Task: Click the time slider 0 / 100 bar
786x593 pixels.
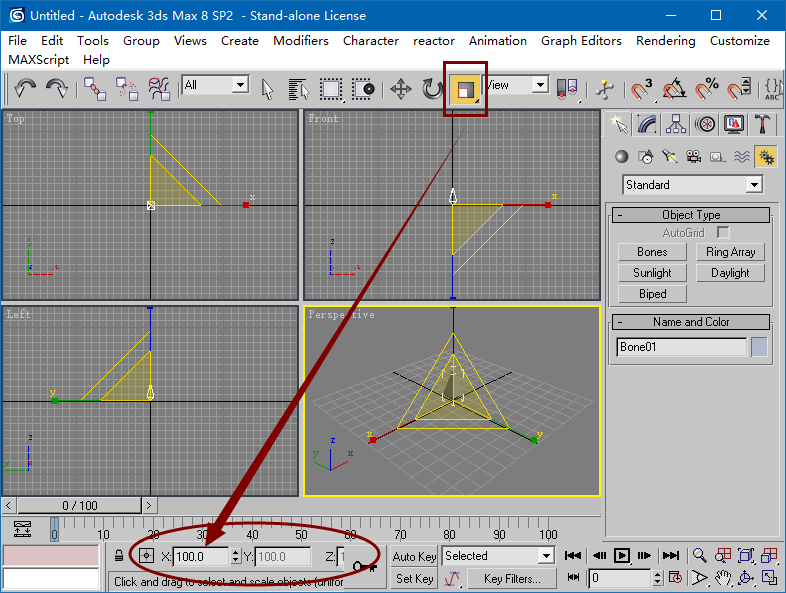Action: click(80, 505)
